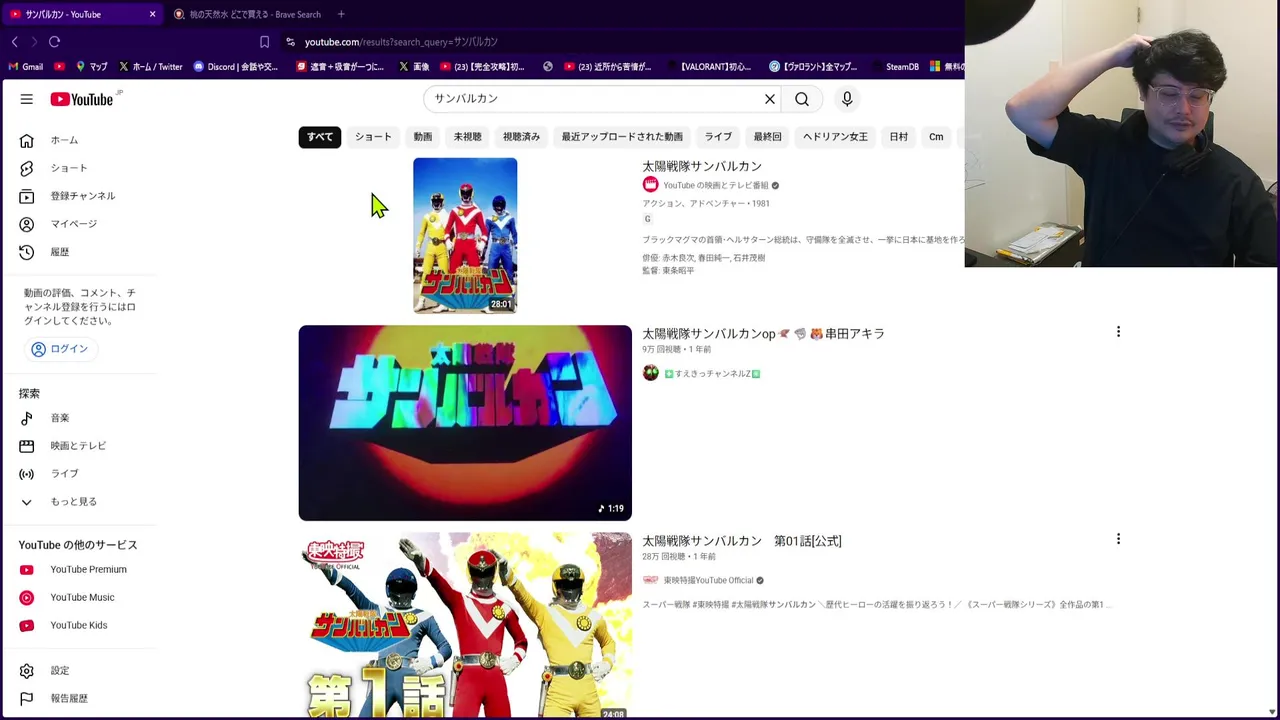
Task: Open more options for the 第01話[公式] video
Action: pyautogui.click(x=1118, y=539)
